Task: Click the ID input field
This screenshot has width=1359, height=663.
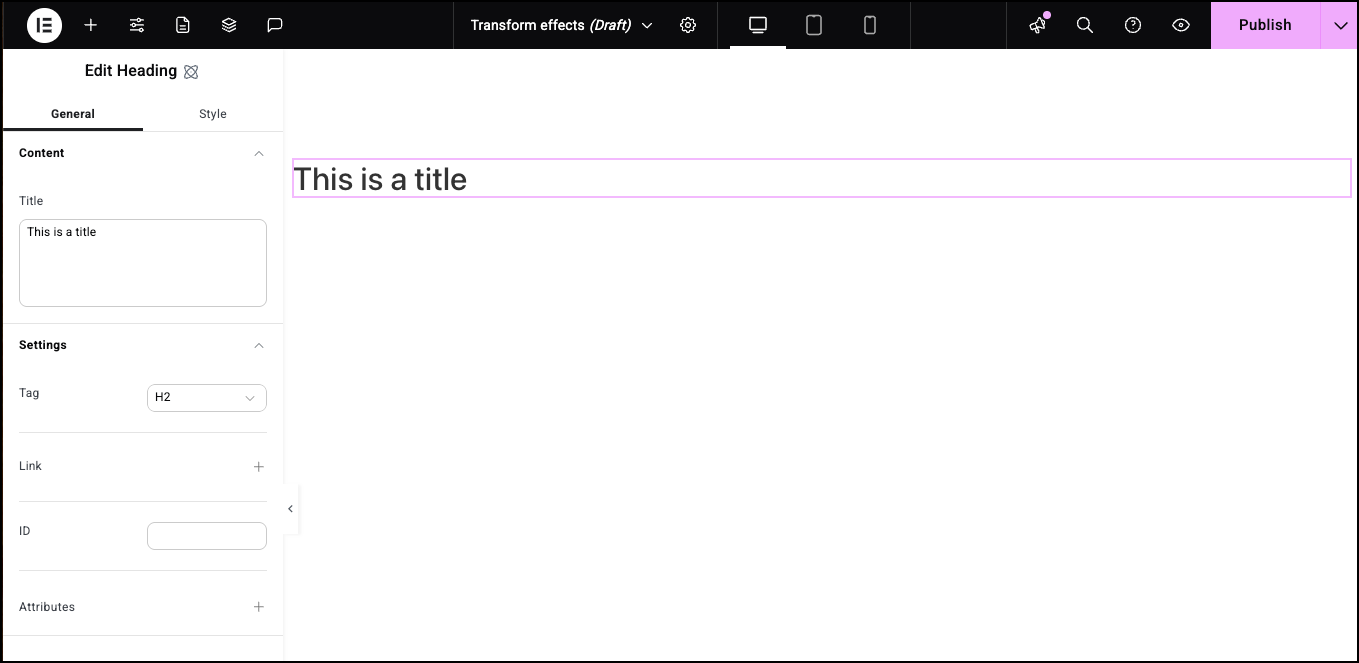Action: 207,536
